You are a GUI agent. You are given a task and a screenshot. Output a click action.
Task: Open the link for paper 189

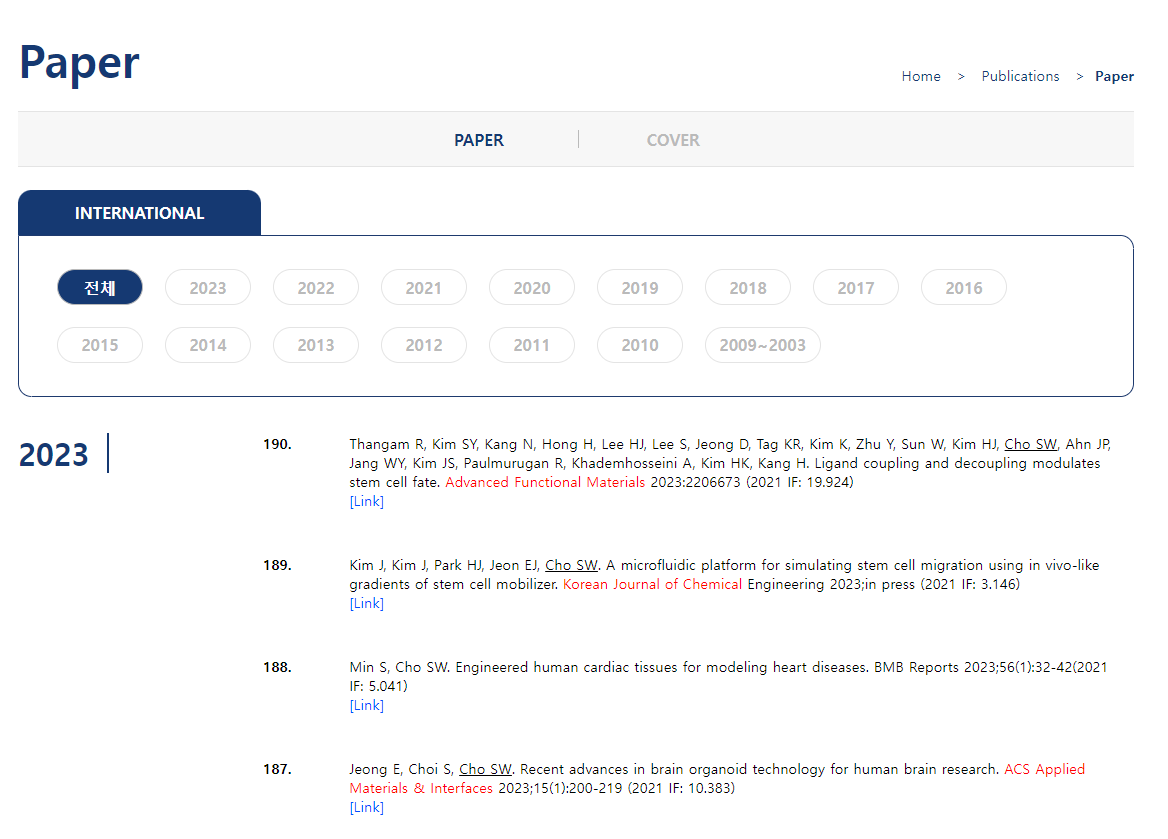click(x=366, y=603)
